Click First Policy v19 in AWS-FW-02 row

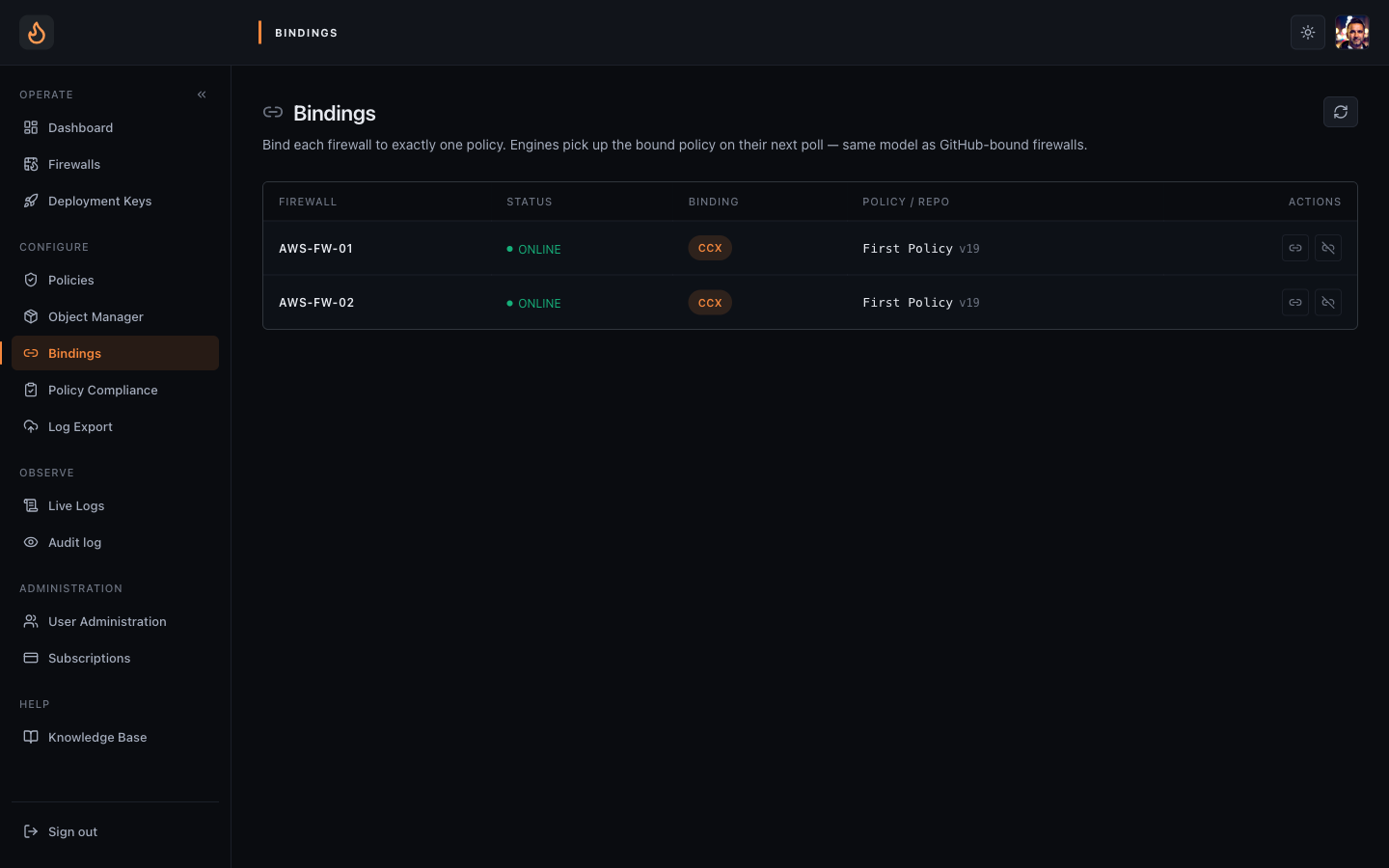coord(920,302)
